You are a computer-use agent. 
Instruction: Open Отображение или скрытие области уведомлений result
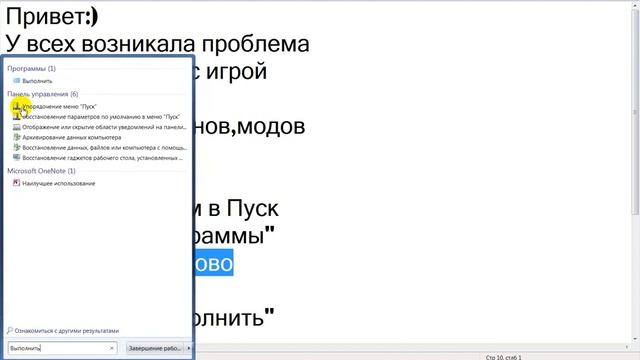tap(104, 127)
